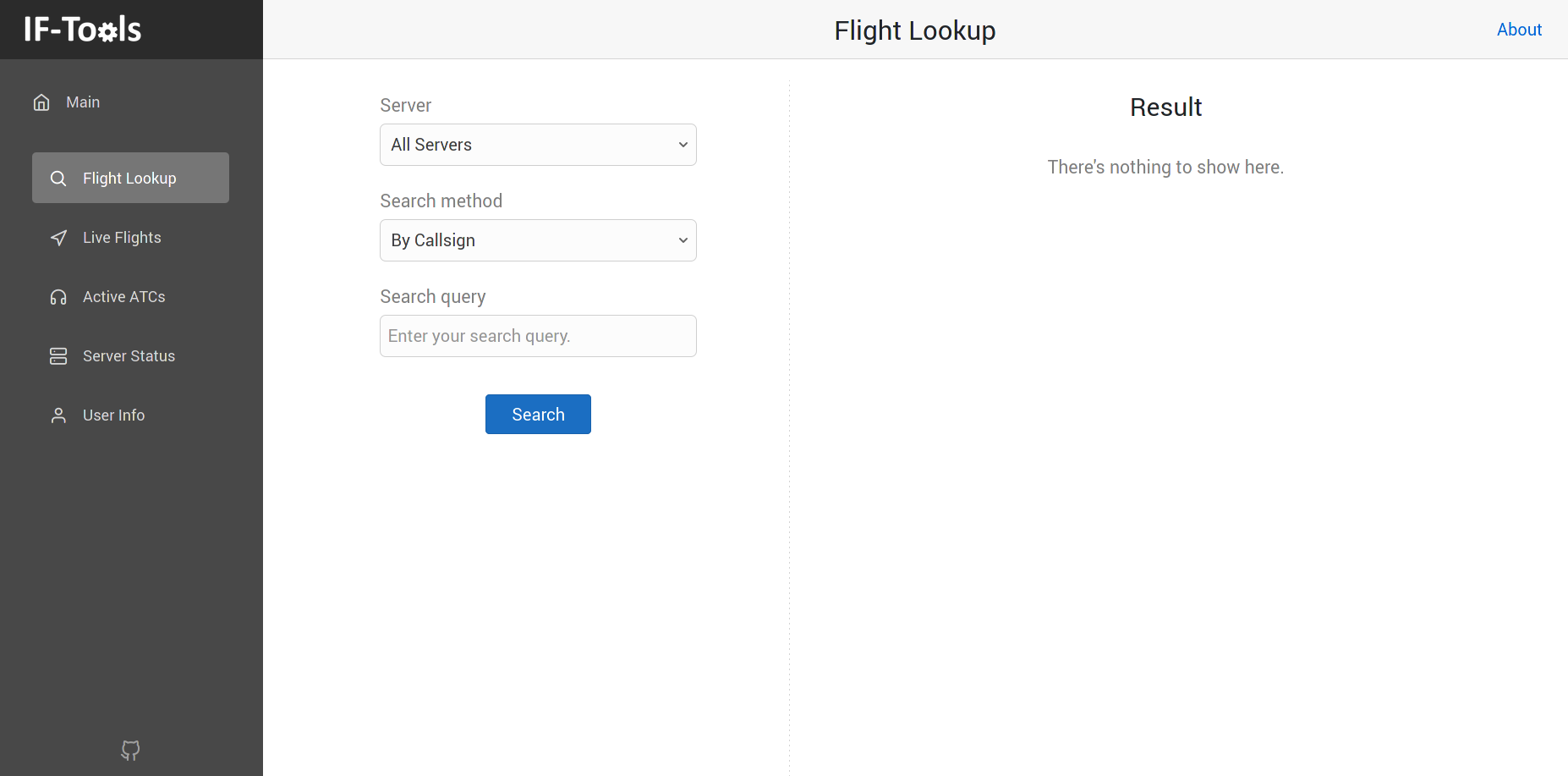
Task: Click the headphones Active ATCs icon
Action: click(x=58, y=297)
